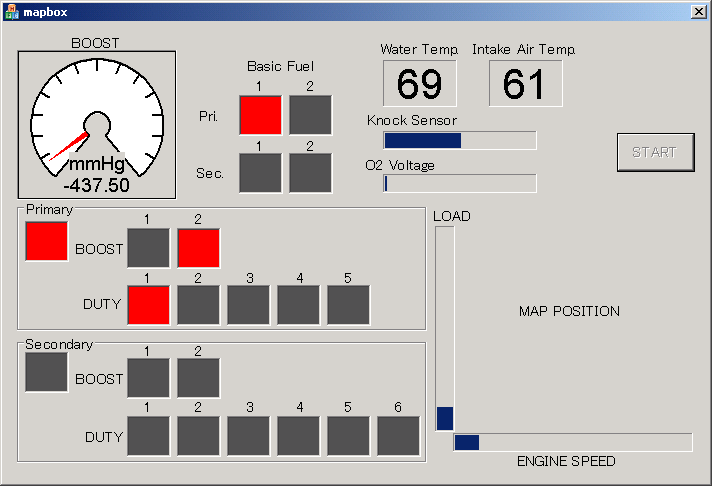Click Secondary DUTY indicator 3

(248, 435)
